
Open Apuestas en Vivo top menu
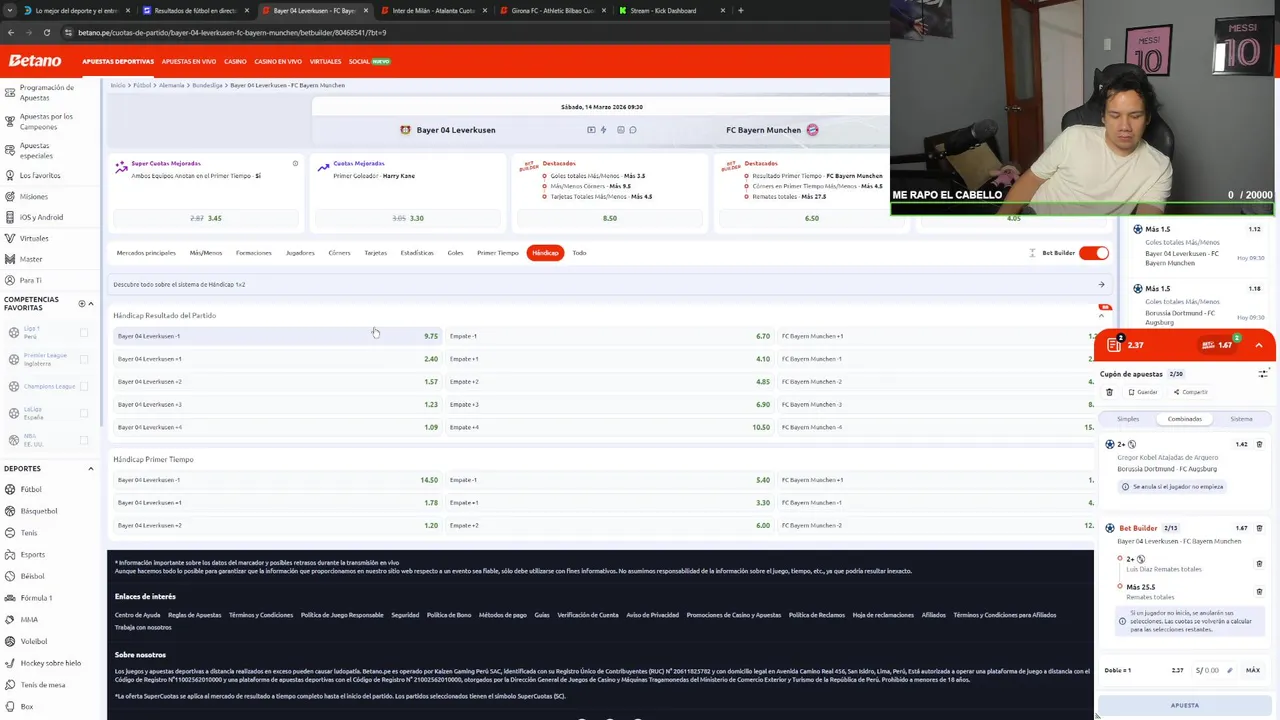[189, 61]
